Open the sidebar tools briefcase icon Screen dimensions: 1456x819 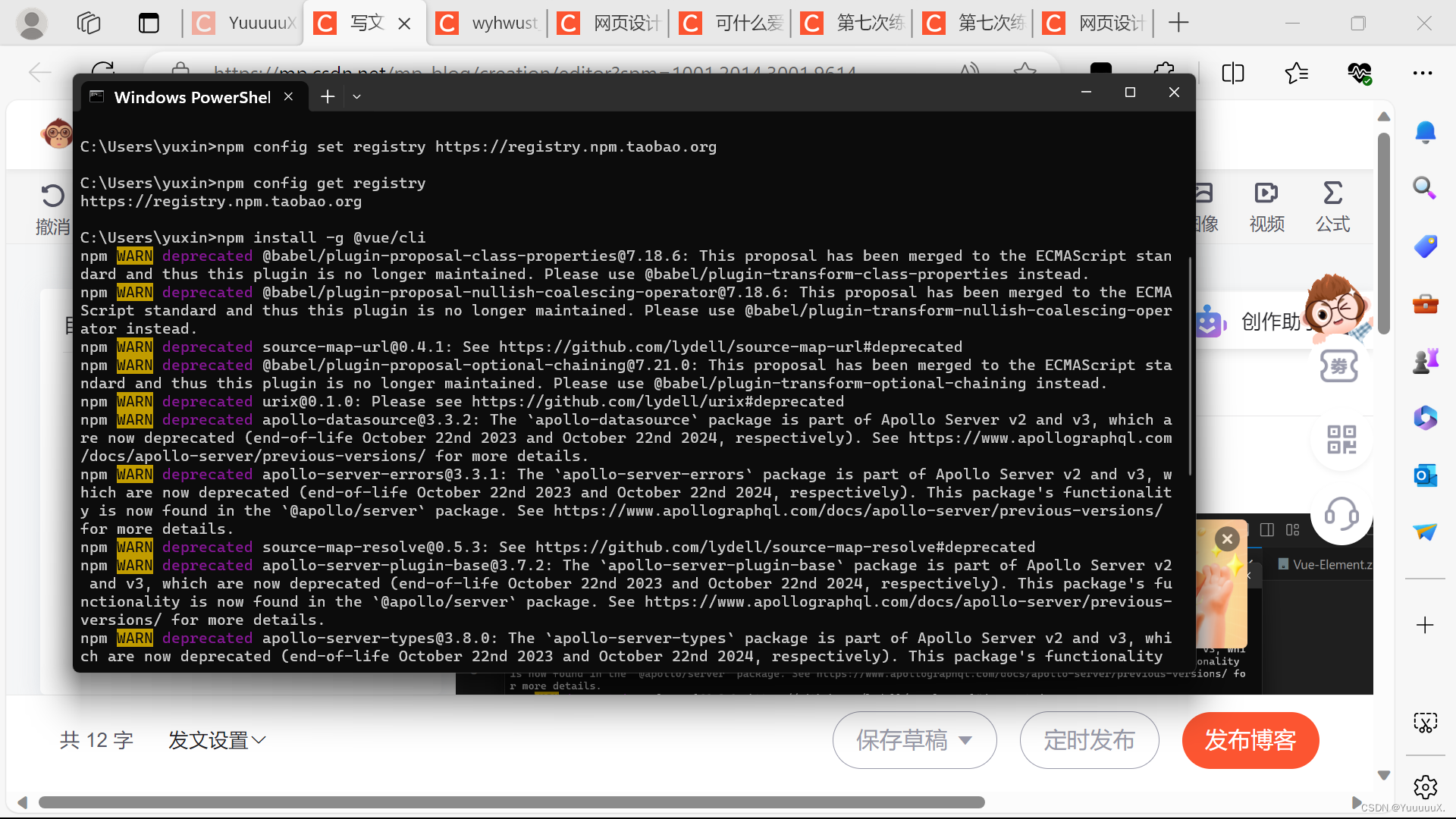1425,304
